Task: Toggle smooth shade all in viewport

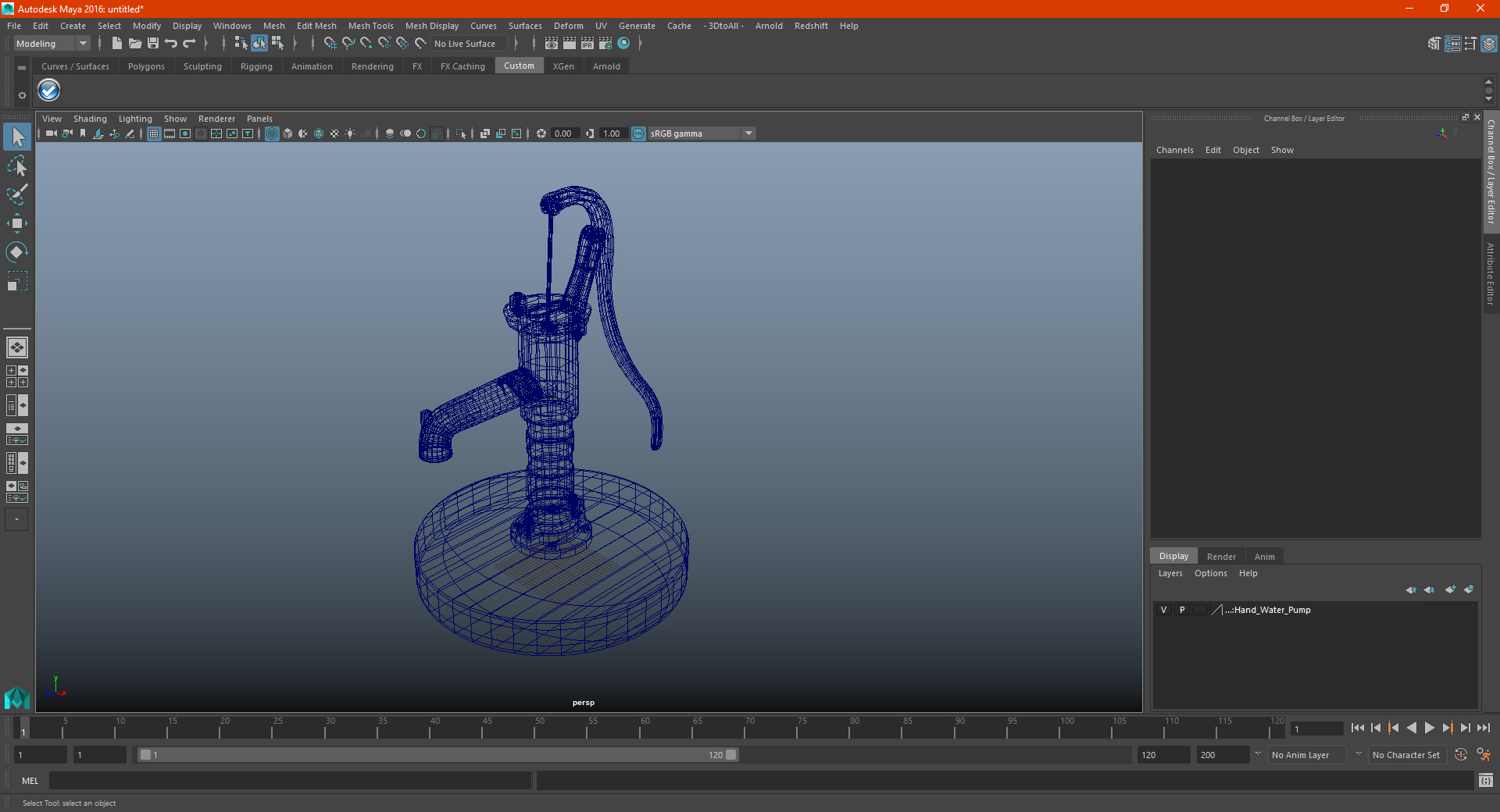Action: pos(287,134)
